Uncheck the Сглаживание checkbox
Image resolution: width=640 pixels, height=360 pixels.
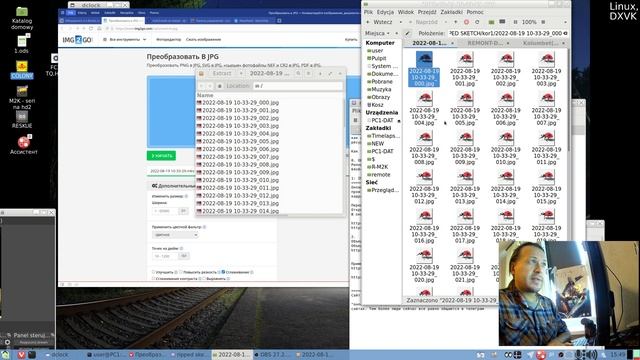[223, 272]
